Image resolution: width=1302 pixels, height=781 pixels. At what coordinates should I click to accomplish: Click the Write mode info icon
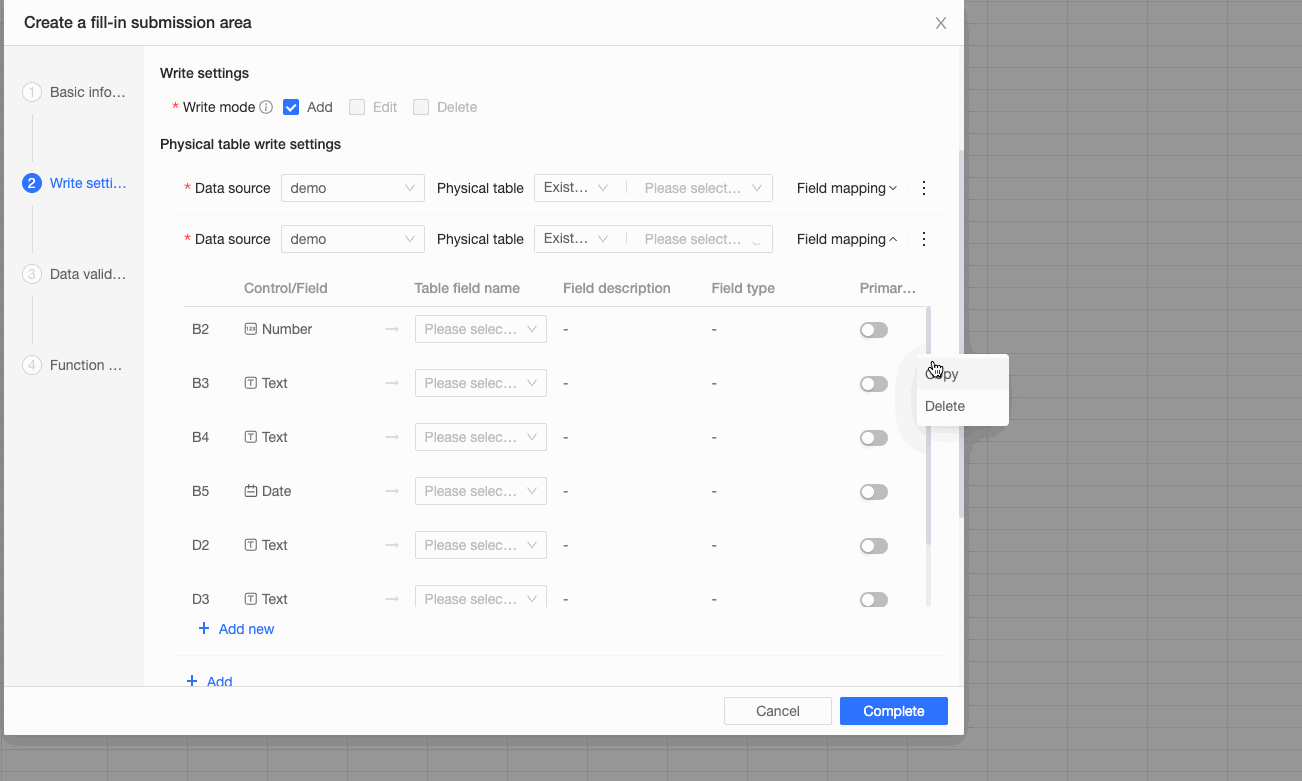[266, 107]
